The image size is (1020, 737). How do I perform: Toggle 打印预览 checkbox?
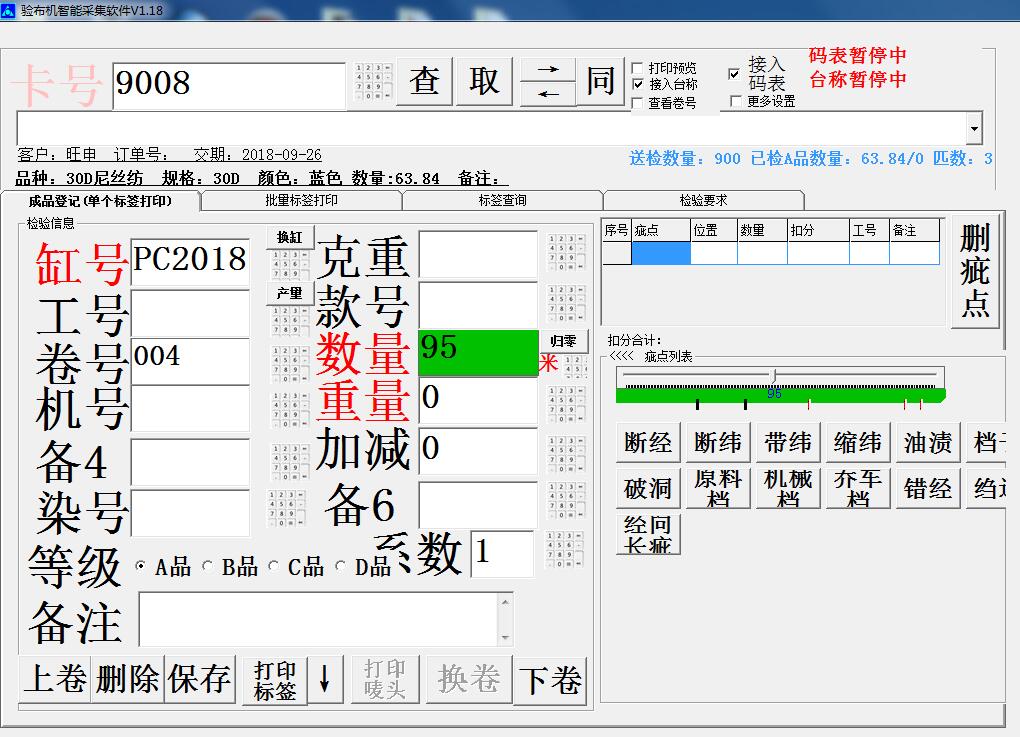coord(638,68)
